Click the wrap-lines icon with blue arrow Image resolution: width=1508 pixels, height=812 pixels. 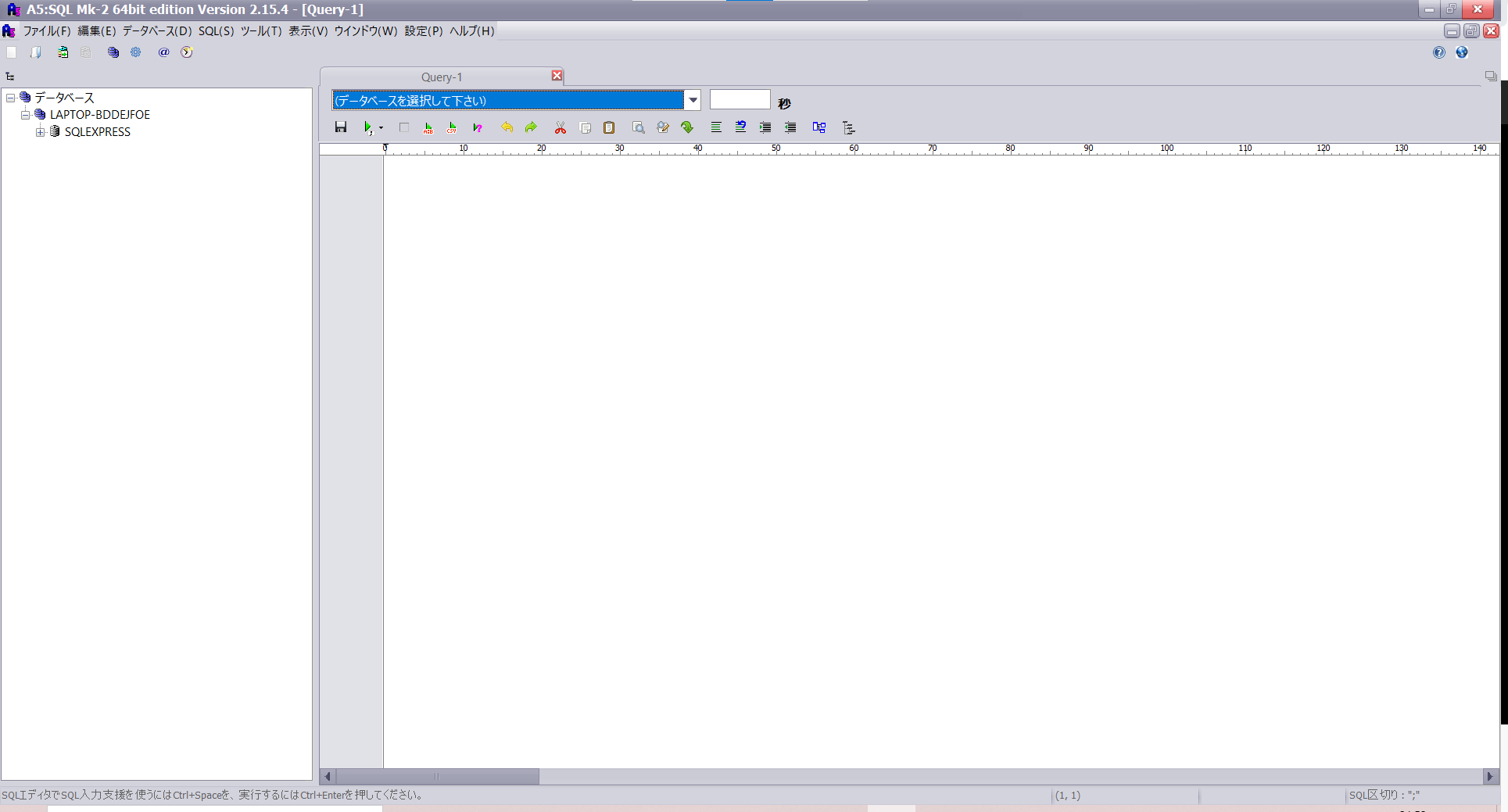click(x=740, y=127)
